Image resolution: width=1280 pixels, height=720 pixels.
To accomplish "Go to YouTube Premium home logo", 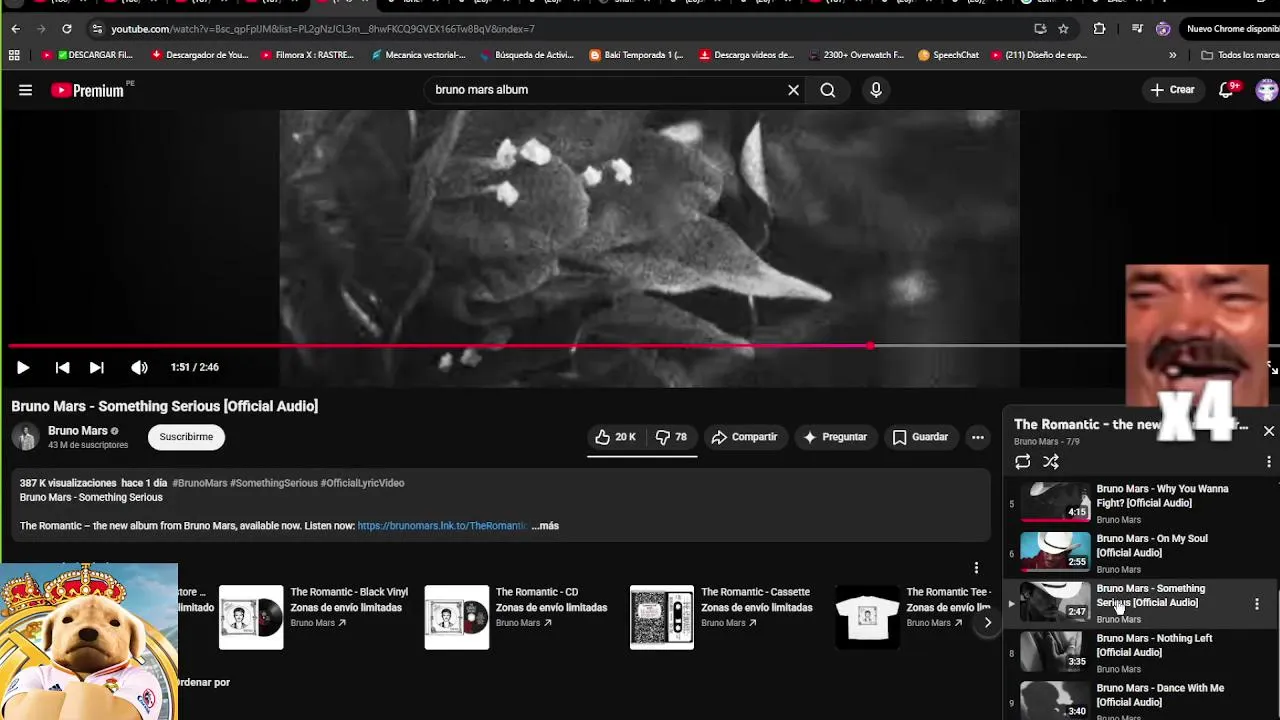I will coord(88,90).
